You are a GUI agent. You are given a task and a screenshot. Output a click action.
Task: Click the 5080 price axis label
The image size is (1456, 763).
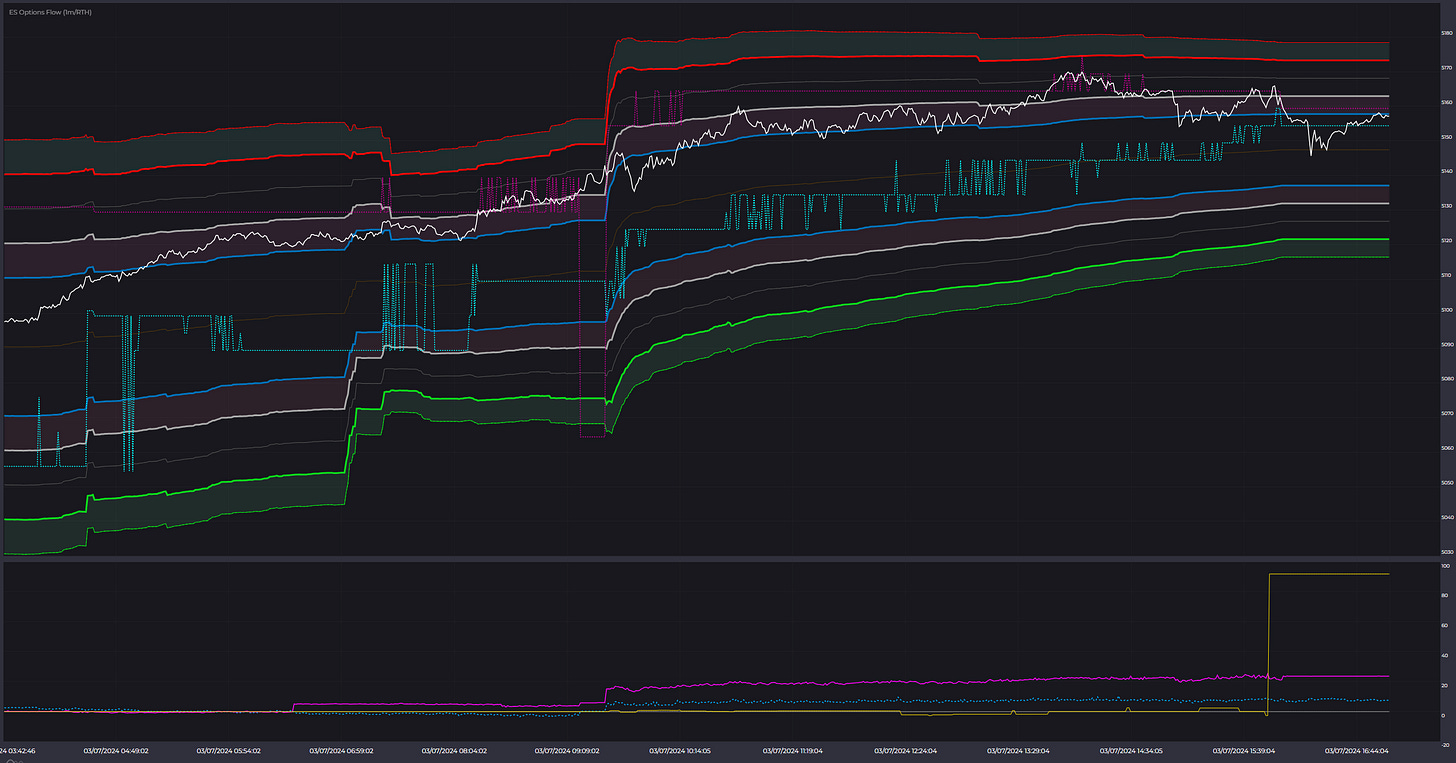point(1447,379)
